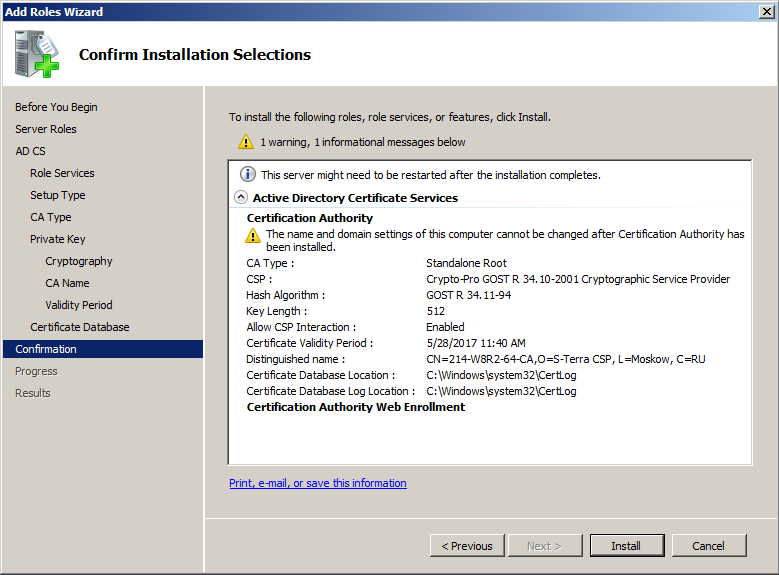Navigate to the Setup Type page
Viewport: 779px width, 575px height.
58,195
